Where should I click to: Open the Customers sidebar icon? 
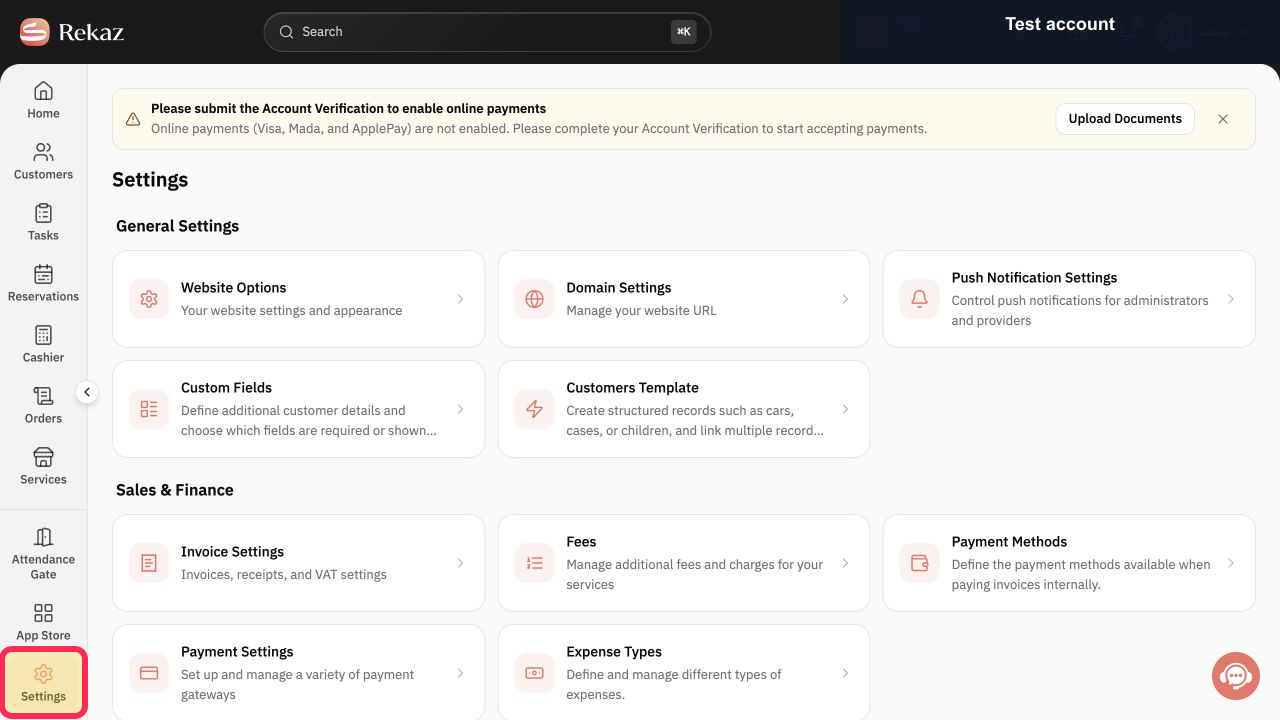click(x=43, y=153)
